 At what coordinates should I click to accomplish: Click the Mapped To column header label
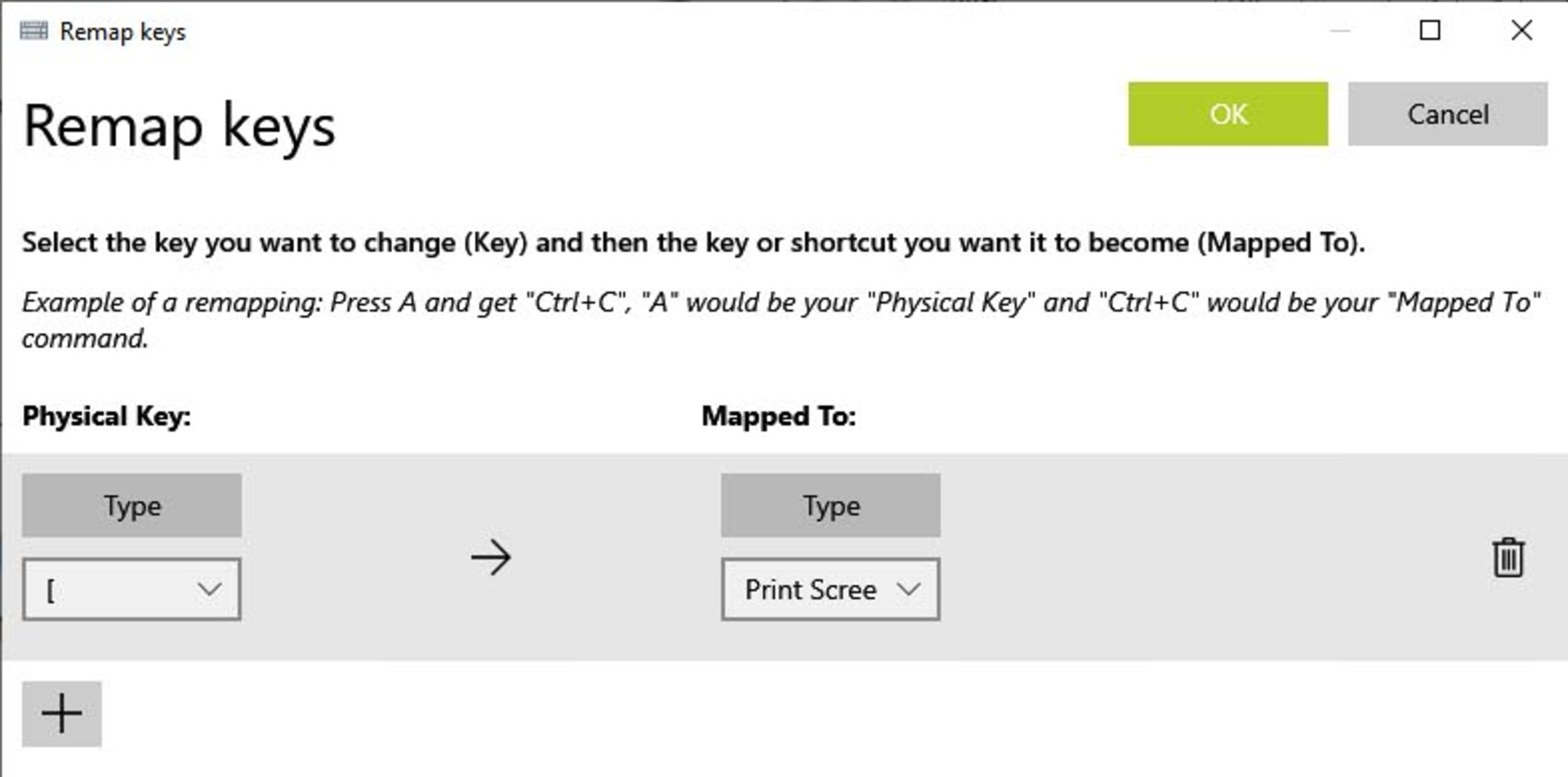point(778,416)
